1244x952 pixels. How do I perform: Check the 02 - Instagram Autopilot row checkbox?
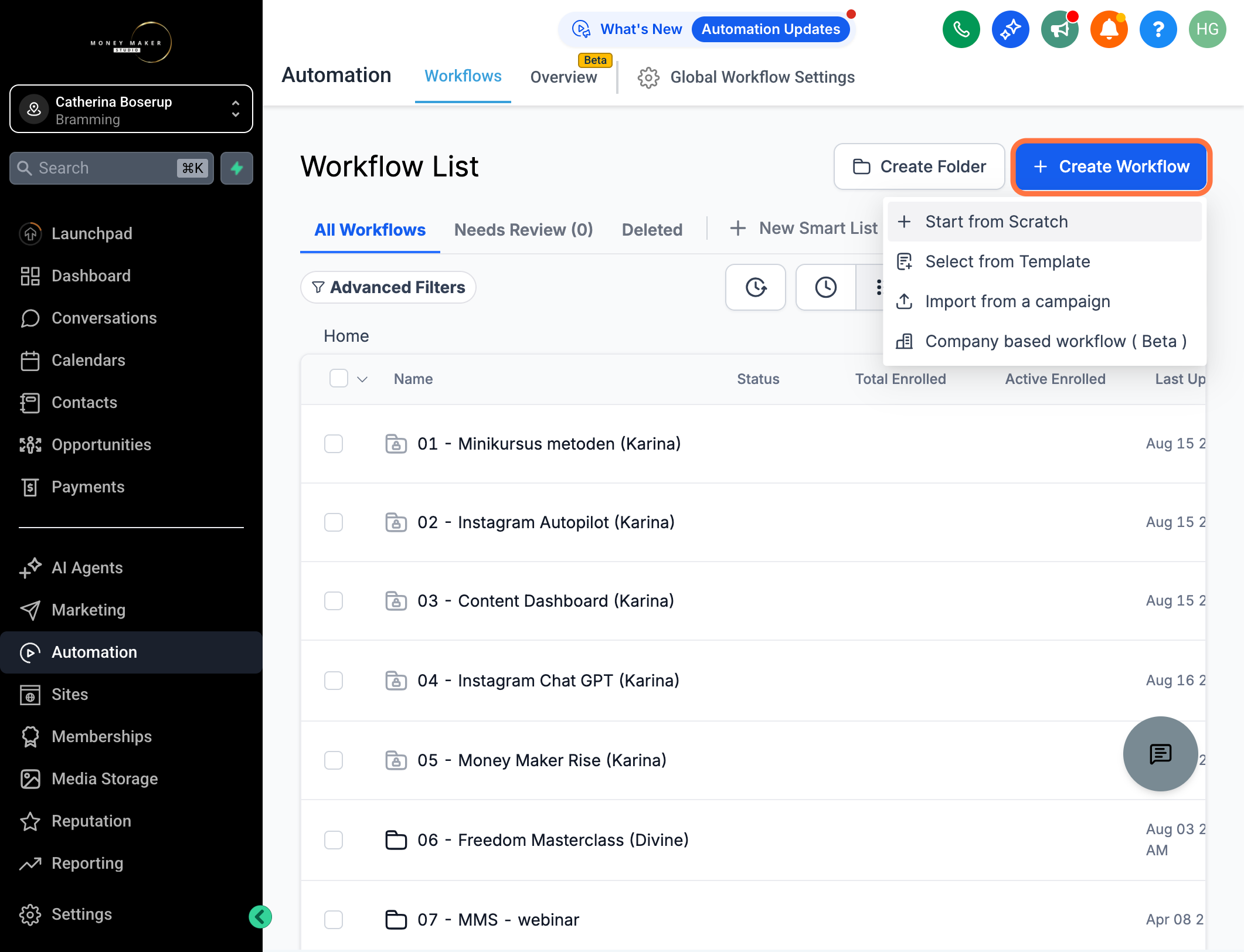coord(334,522)
